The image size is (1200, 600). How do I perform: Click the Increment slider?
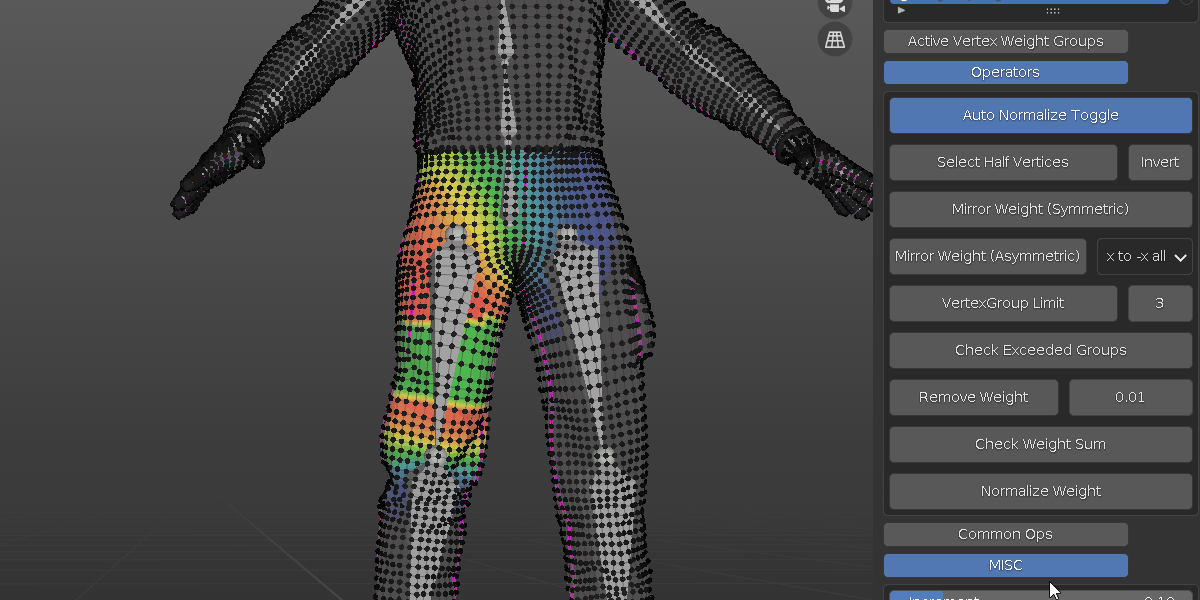1041,596
